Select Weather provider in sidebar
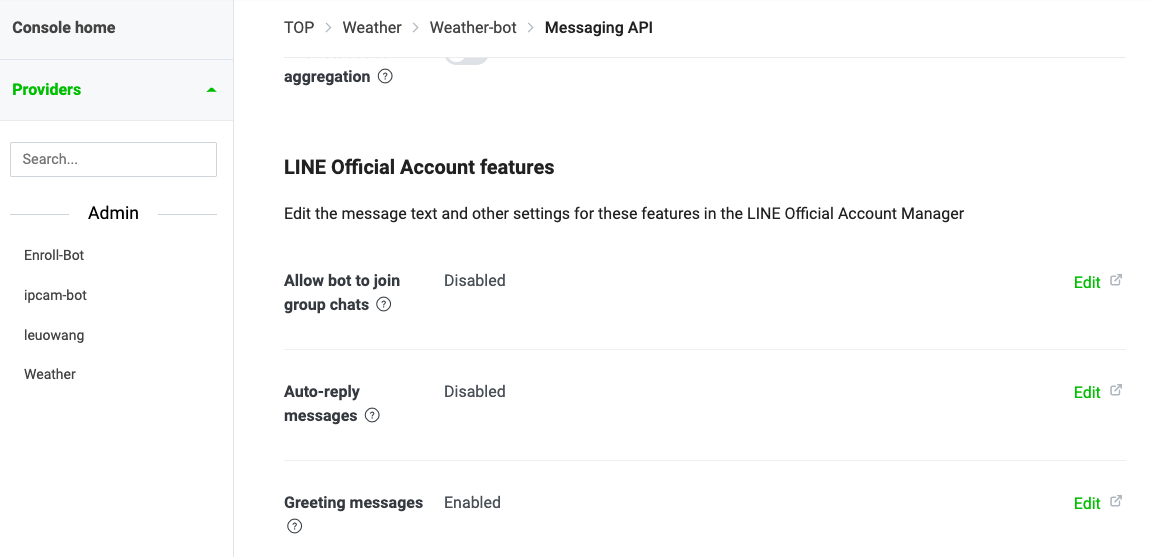1149x557 pixels. click(50, 375)
